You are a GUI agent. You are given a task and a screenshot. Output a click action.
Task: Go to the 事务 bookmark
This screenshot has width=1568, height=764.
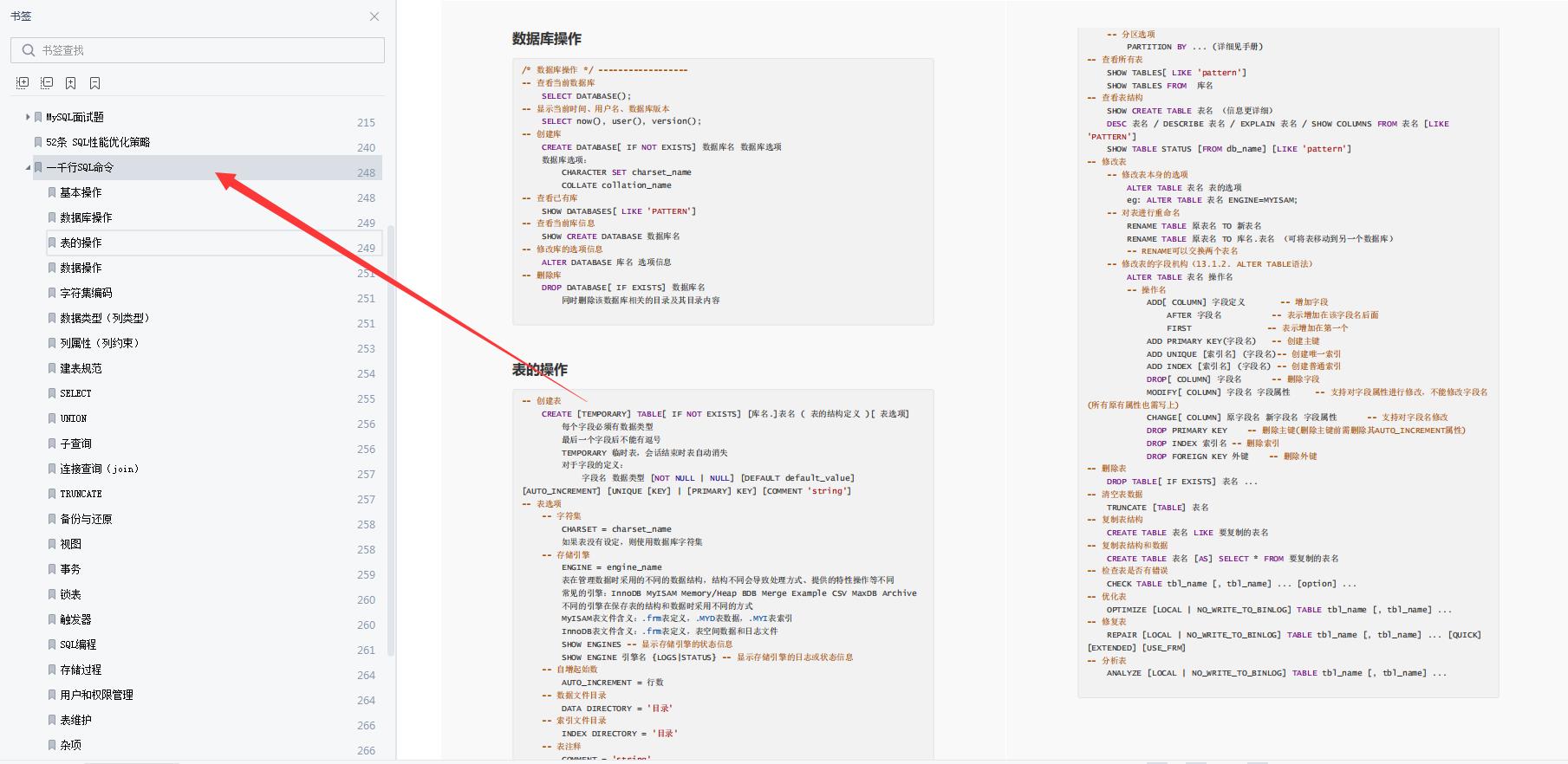click(x=70, y=569)
